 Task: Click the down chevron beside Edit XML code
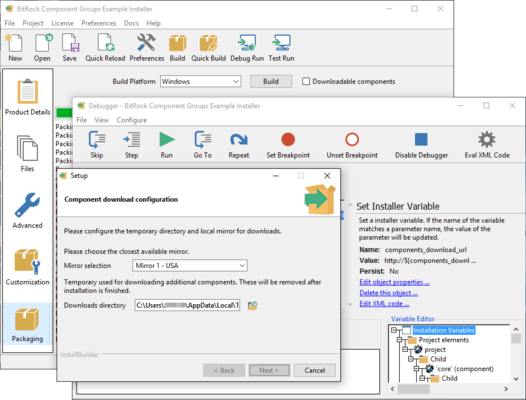point(350,304)
